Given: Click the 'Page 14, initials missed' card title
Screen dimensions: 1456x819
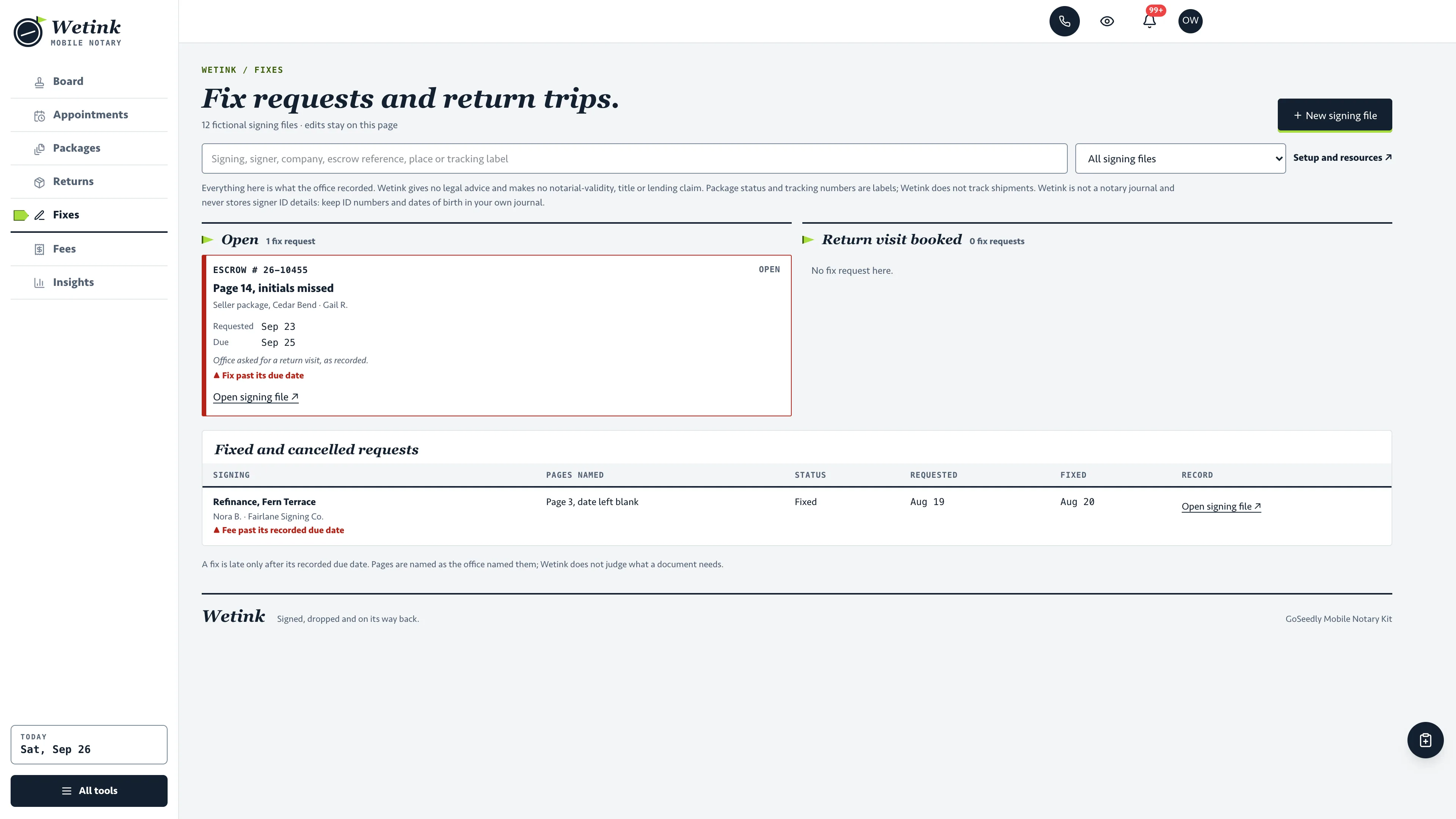Looking at the screenshot, I should click(273, 288).
